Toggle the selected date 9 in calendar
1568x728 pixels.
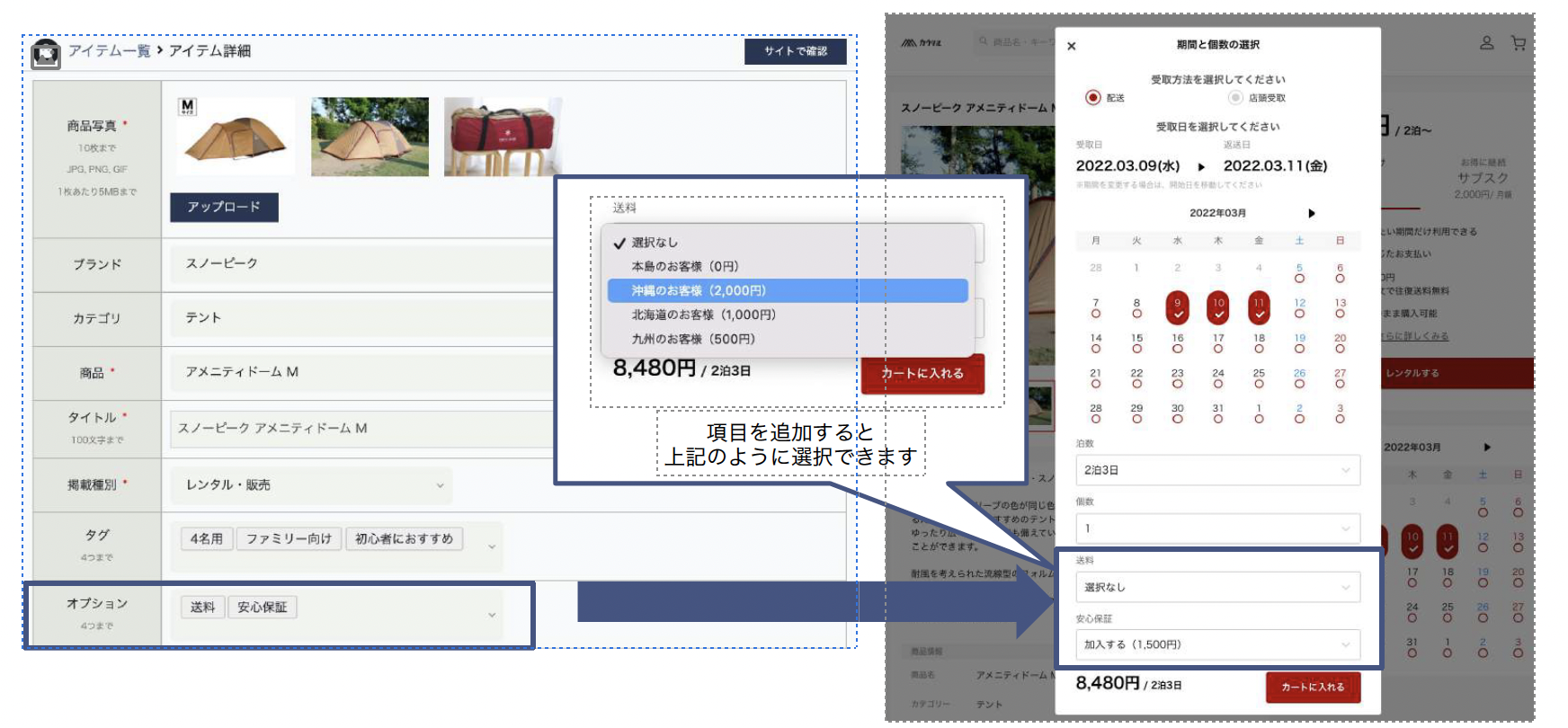pyautogui.click(x=1177, y=307)
